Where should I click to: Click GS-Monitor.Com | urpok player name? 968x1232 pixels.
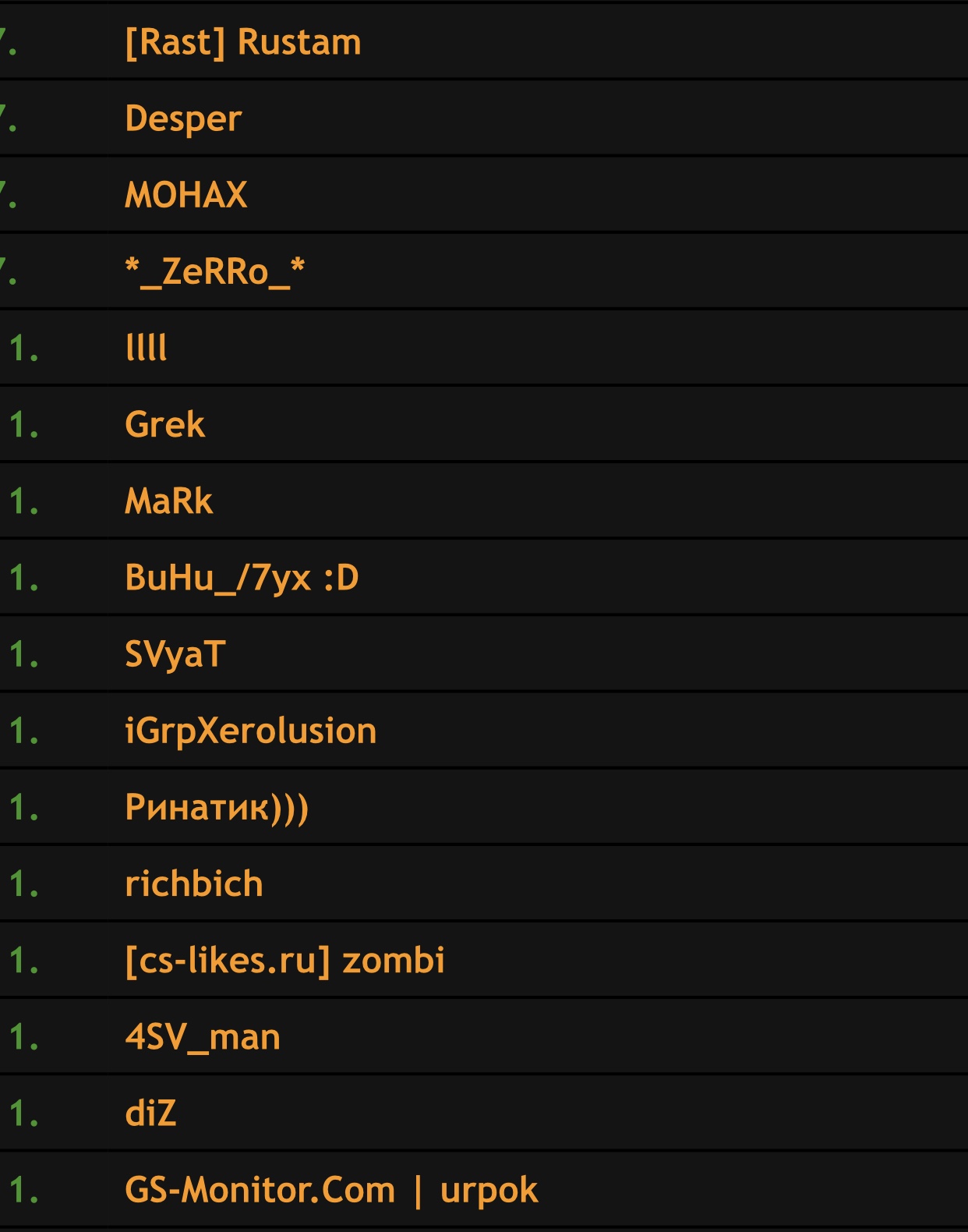point(331,1190)
